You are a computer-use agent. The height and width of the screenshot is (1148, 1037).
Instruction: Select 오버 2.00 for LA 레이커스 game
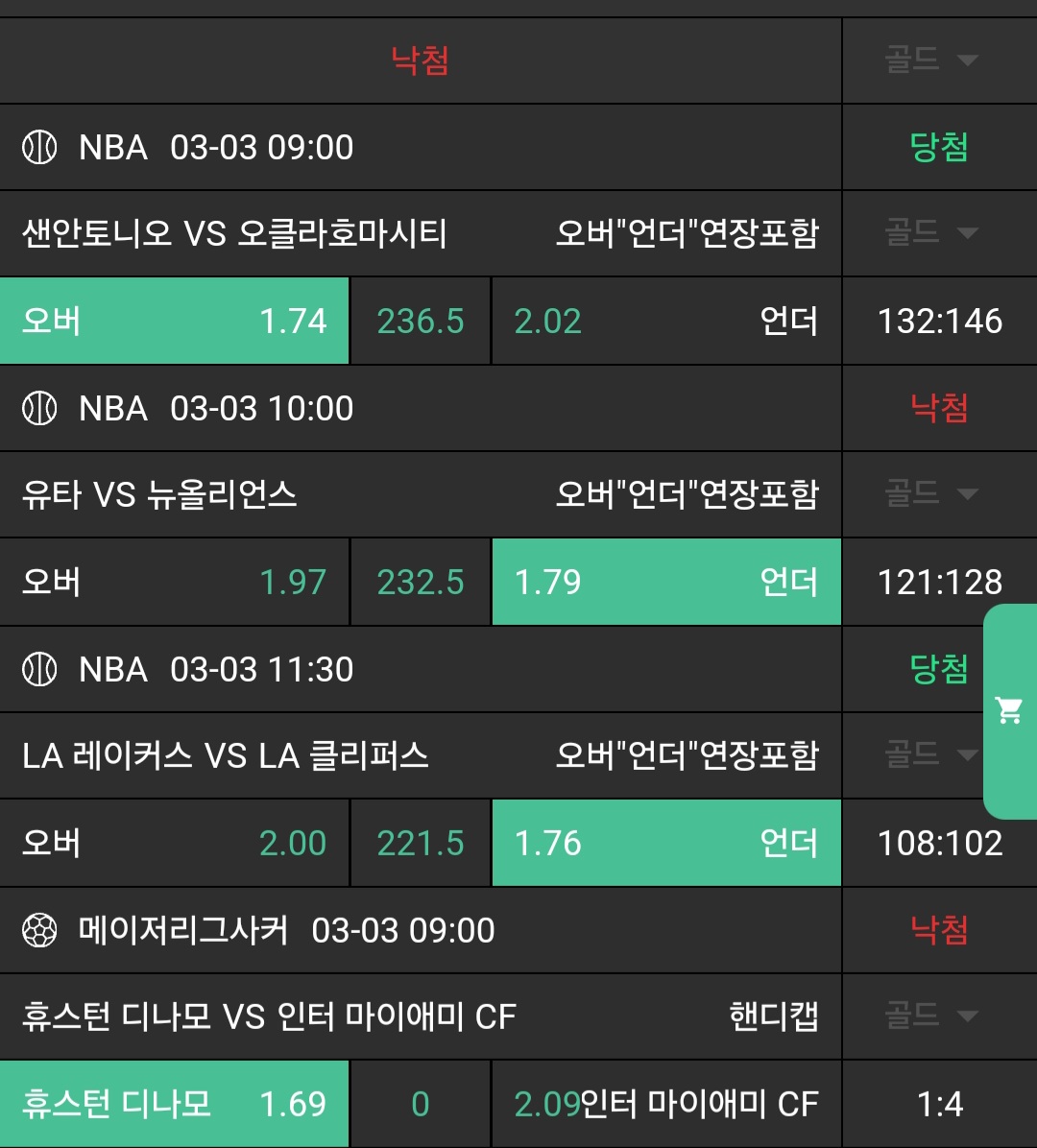(x=174, y=844)
